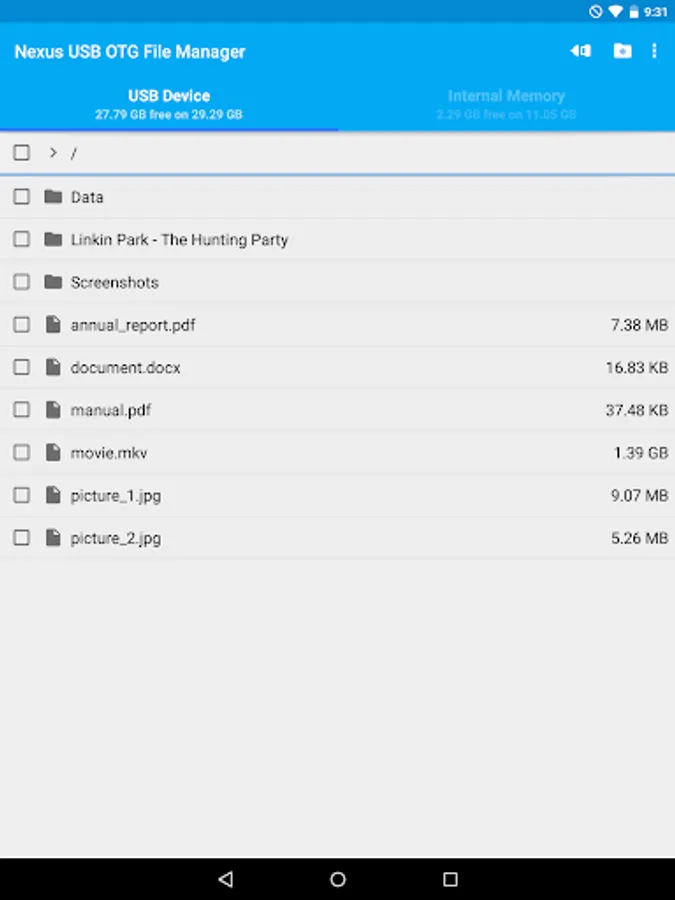This screenshot has height=900, width=675.
Task: Select the movie.mkv checkbox
Action: point(22,453)
